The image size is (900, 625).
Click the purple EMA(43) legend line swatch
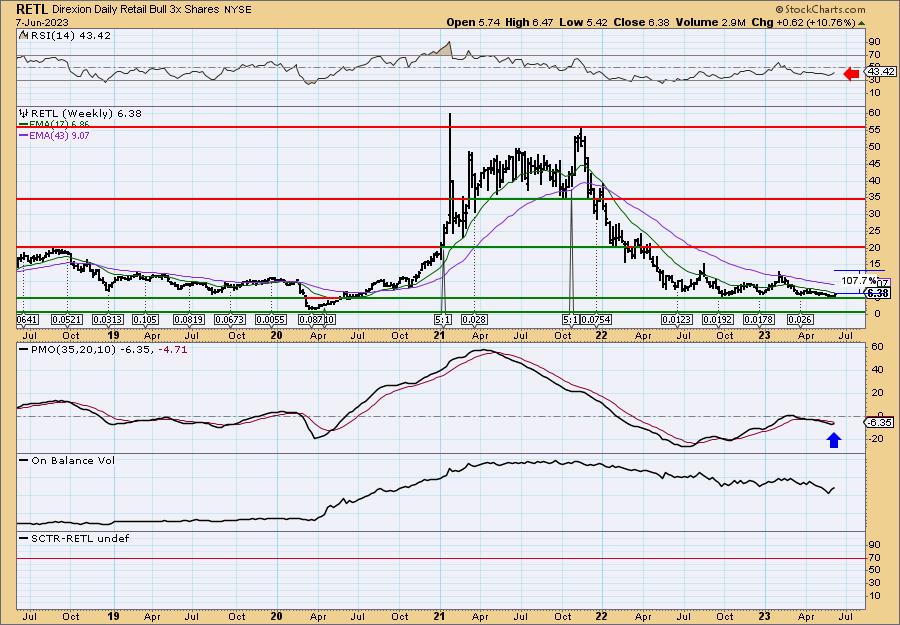pos(25,135)
